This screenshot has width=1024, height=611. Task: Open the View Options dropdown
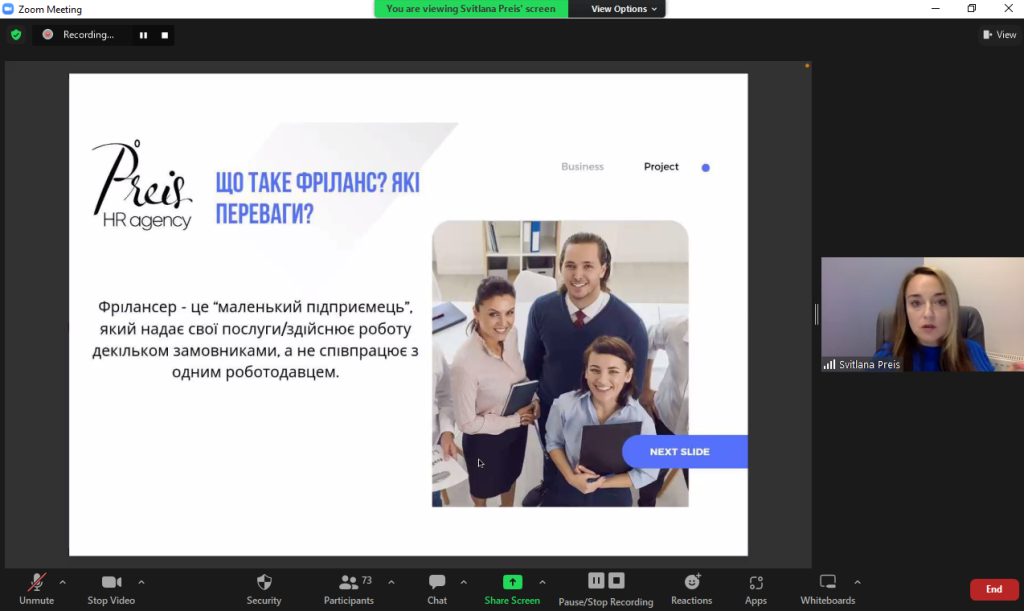[x=624, y=9]
